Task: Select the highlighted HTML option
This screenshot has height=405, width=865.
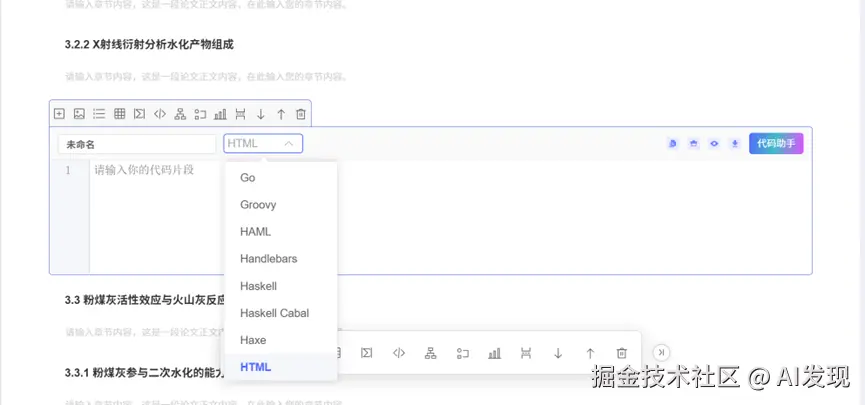Action: pyautogui.click(x=281, y=367)
